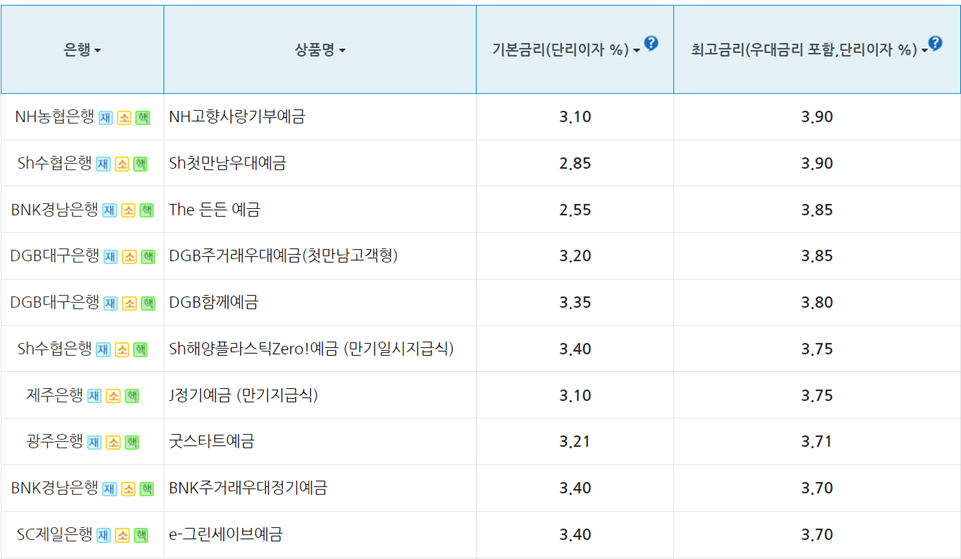
Task: Click green 핵 badge in BNK주거래우대정기예금 row
Action: click(146, 489)
